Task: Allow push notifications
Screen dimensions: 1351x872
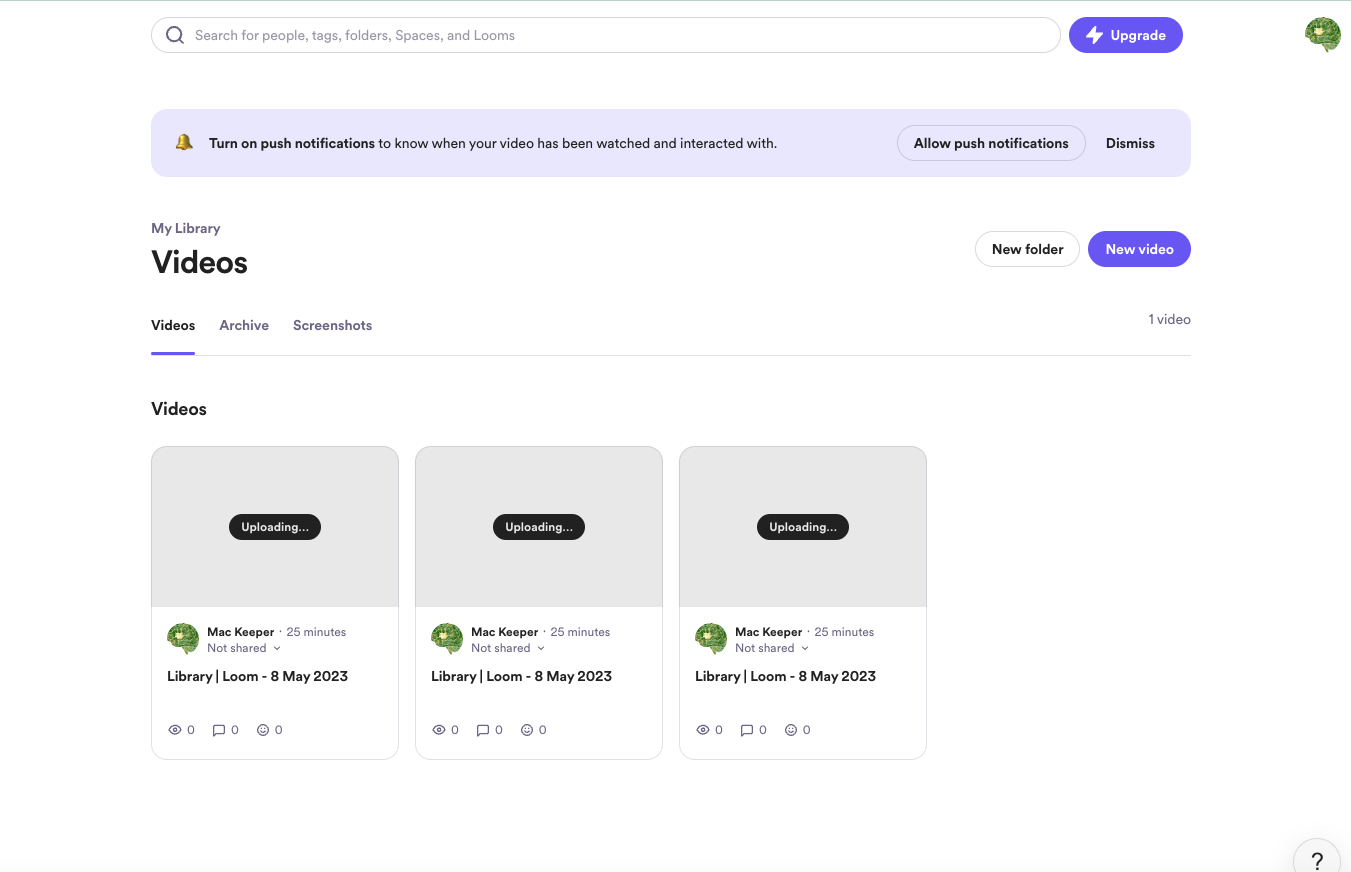Action: pos(991,143)
